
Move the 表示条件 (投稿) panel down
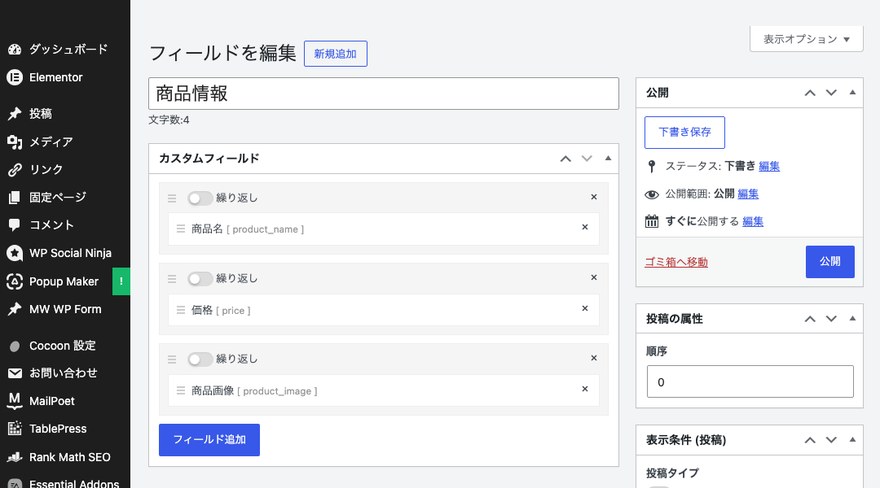(831, 440)
